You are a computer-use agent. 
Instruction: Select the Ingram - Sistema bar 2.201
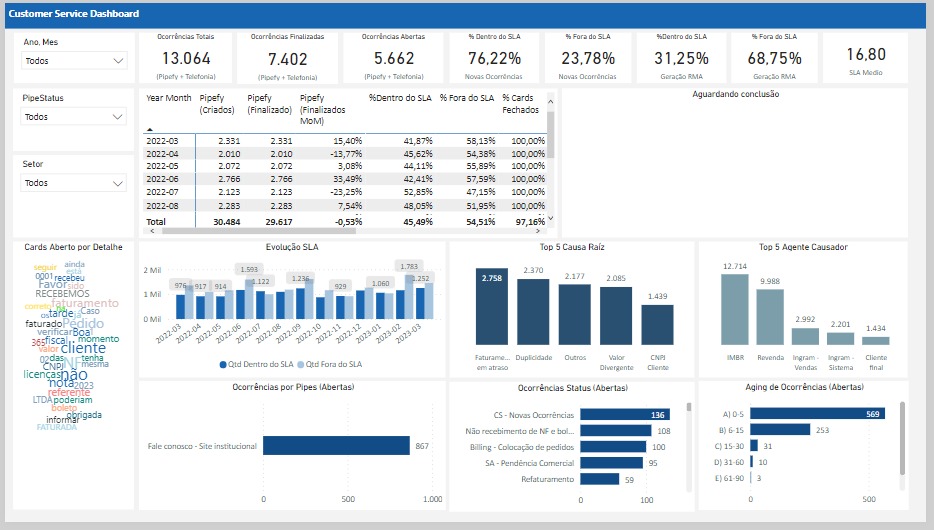pyautogui.click(x=840, y=339)
